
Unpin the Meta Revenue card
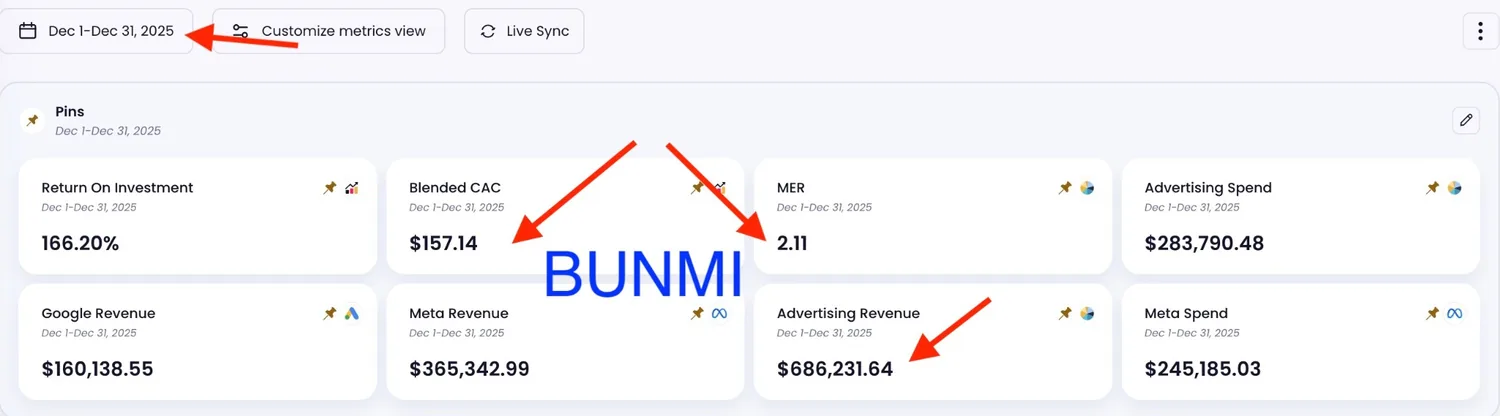698,314
